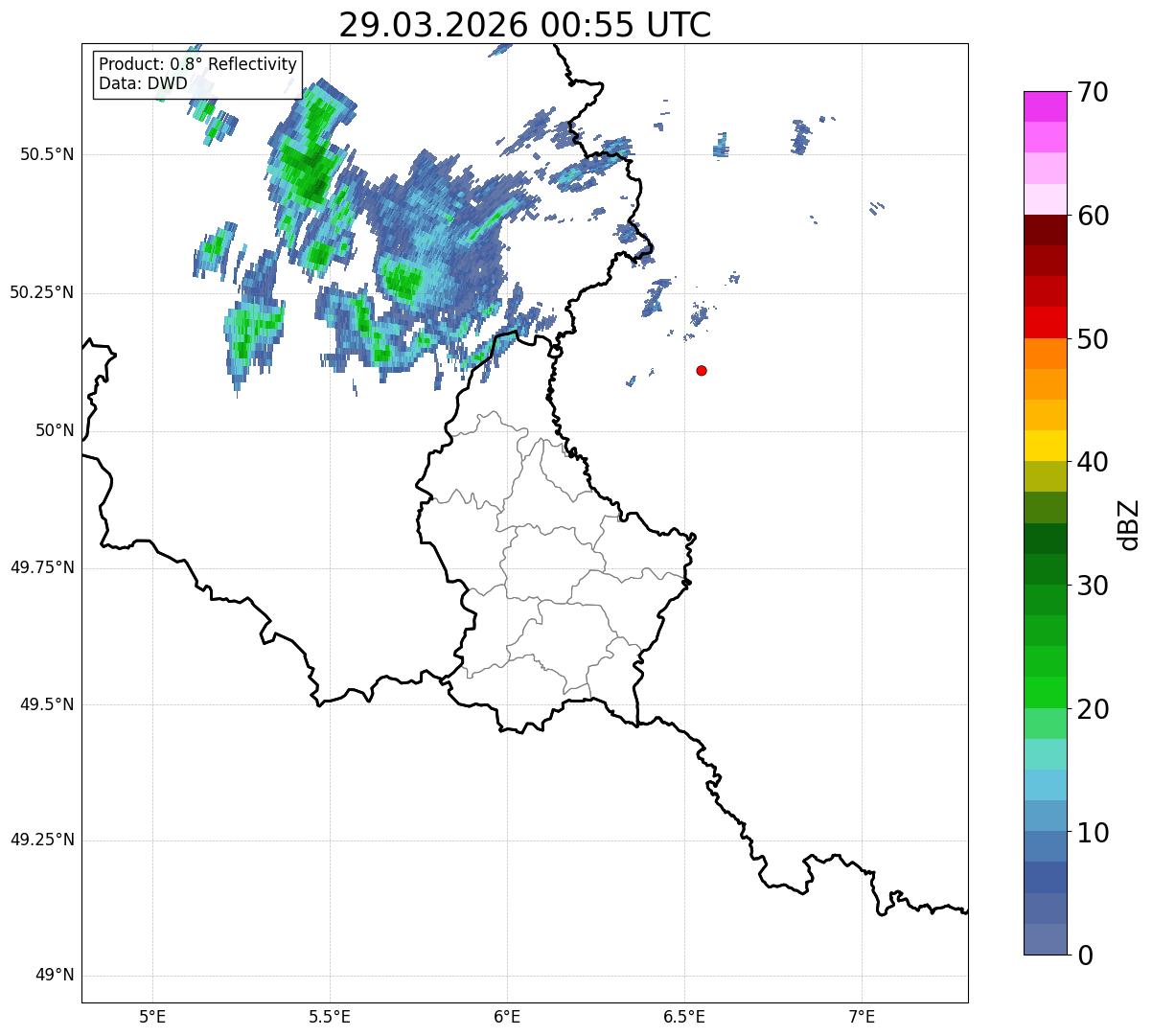
Task: Click the 49.75°N latitude tick label
Action: pos(42,567)
